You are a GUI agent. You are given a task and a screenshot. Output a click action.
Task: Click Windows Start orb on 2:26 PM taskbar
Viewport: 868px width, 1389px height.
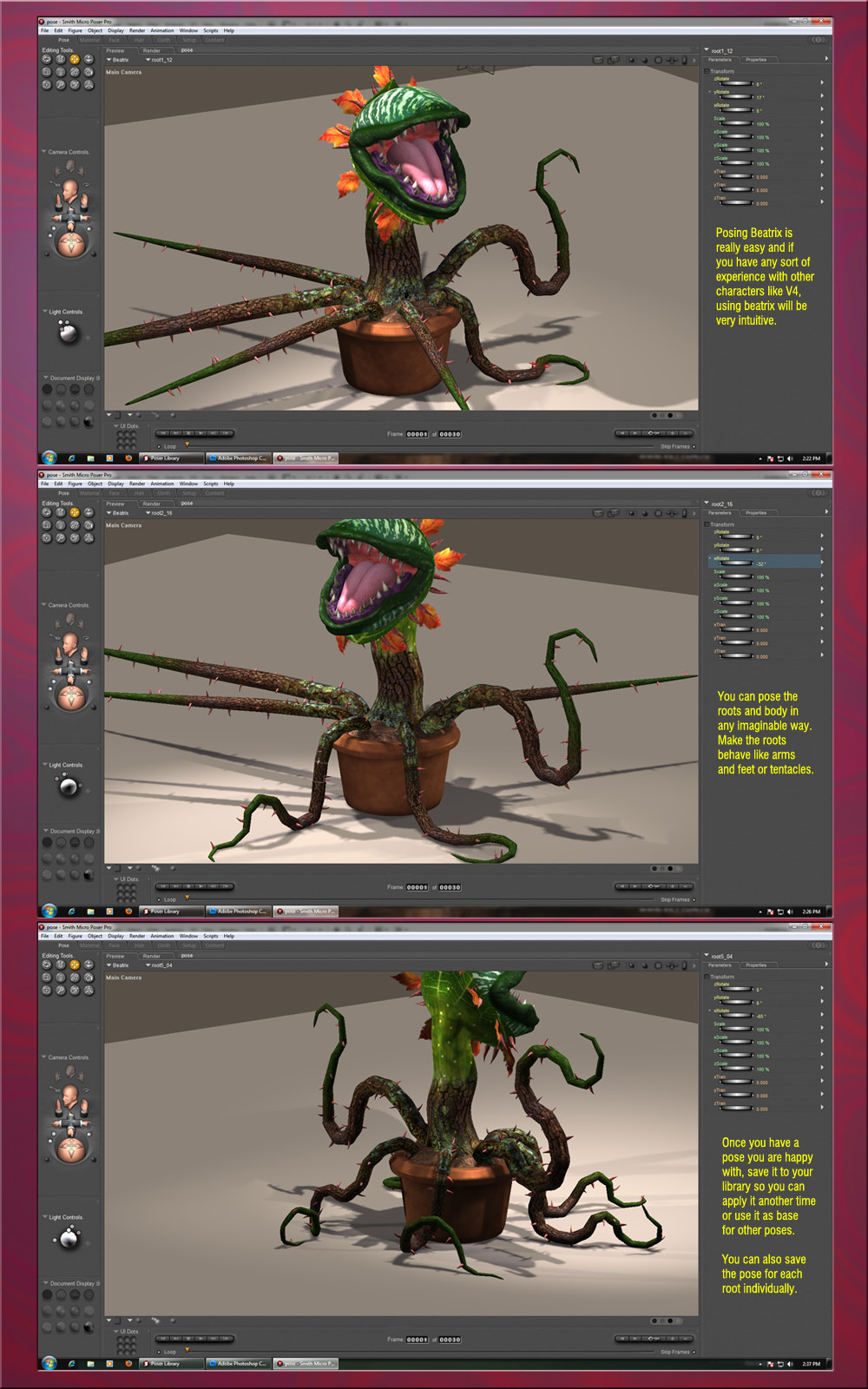49,911
